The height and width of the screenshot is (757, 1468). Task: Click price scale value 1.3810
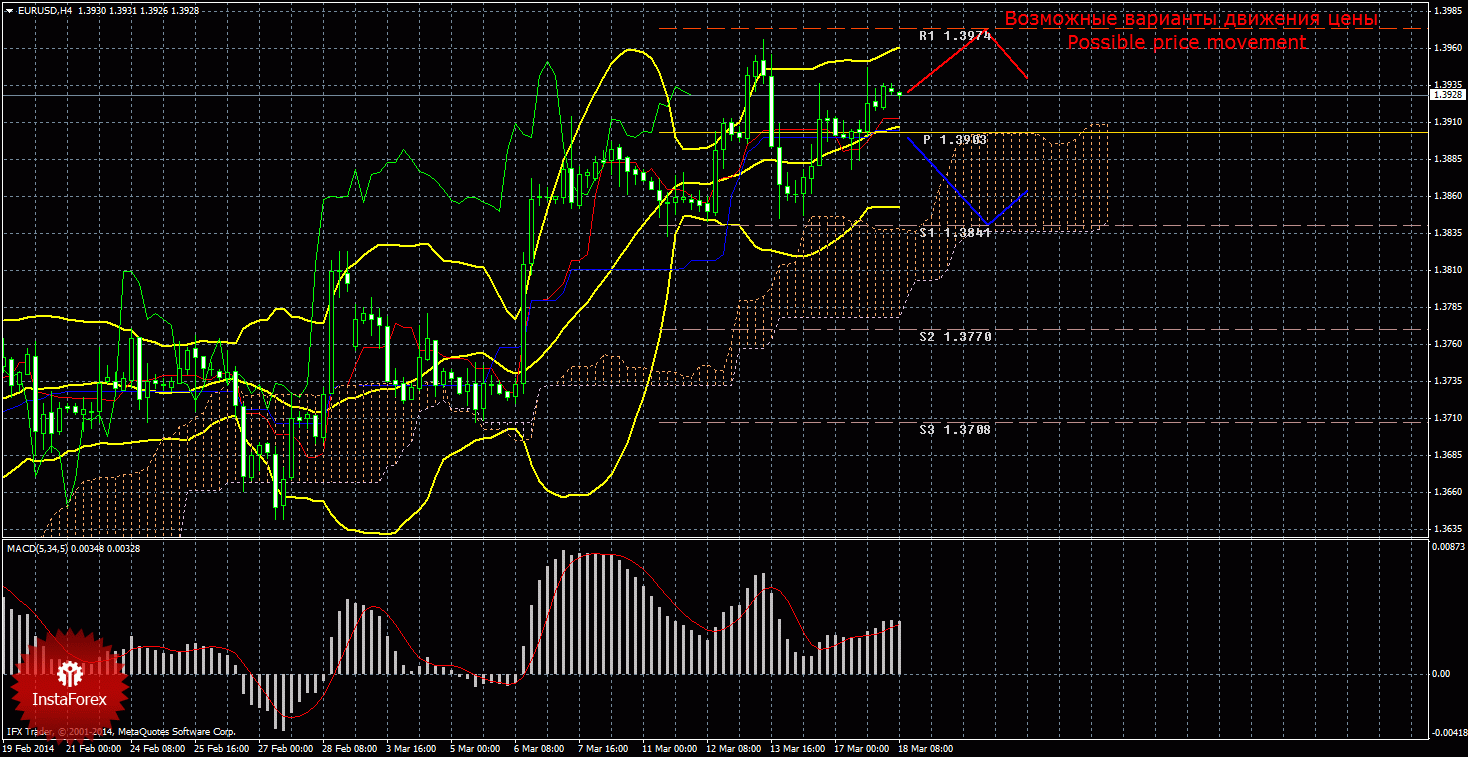point(1448,270)
